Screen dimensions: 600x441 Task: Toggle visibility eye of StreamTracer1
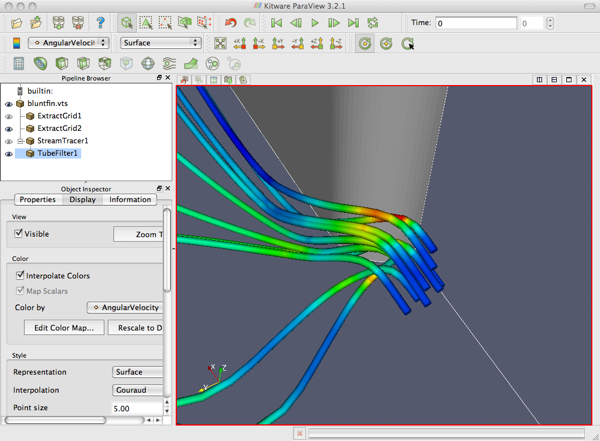click(x=8, y=141)
